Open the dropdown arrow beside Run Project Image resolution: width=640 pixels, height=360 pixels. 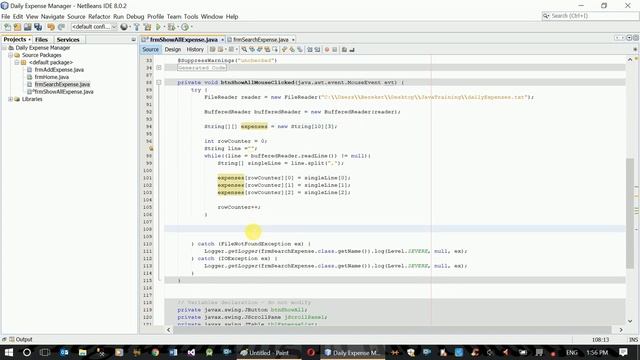164,27
